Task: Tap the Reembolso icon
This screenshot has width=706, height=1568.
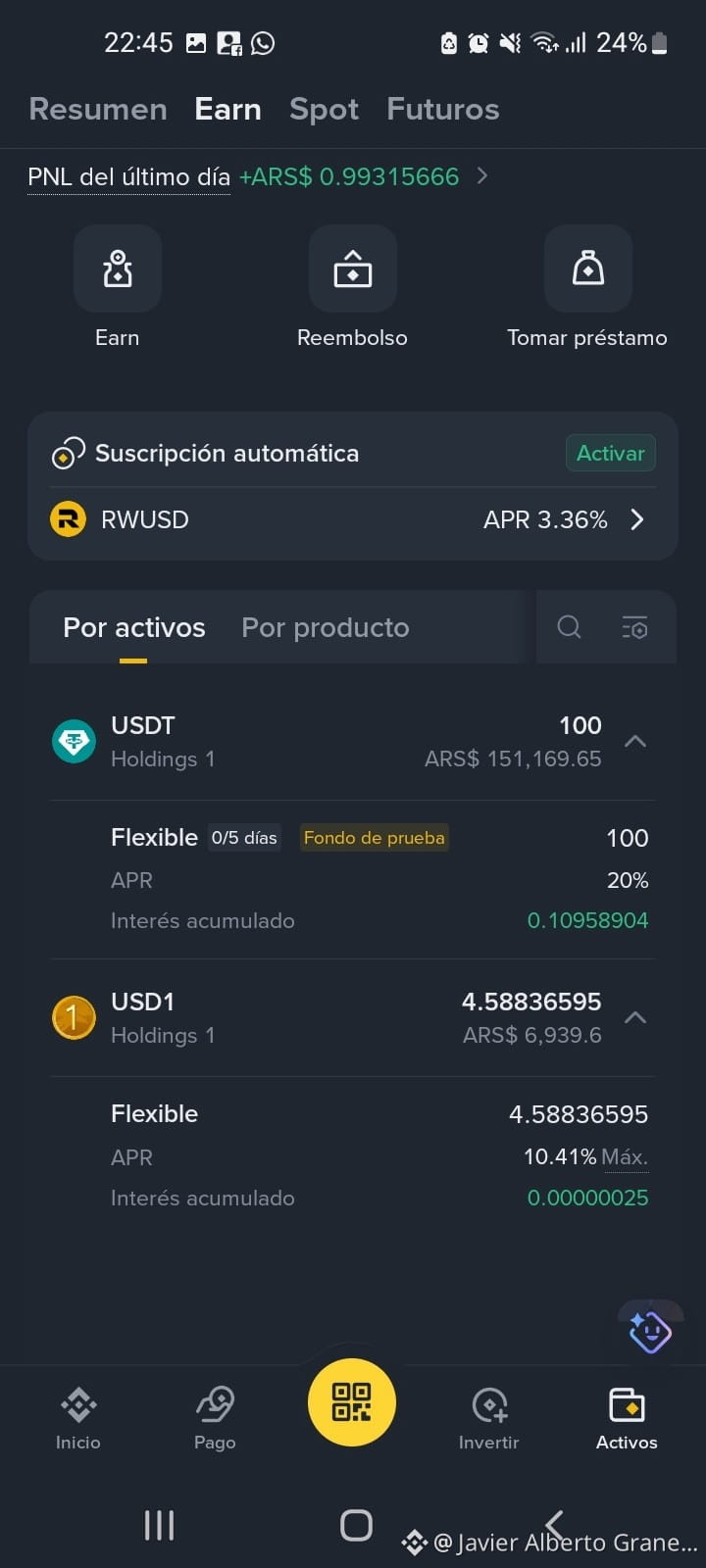Action: click(353, 269)
